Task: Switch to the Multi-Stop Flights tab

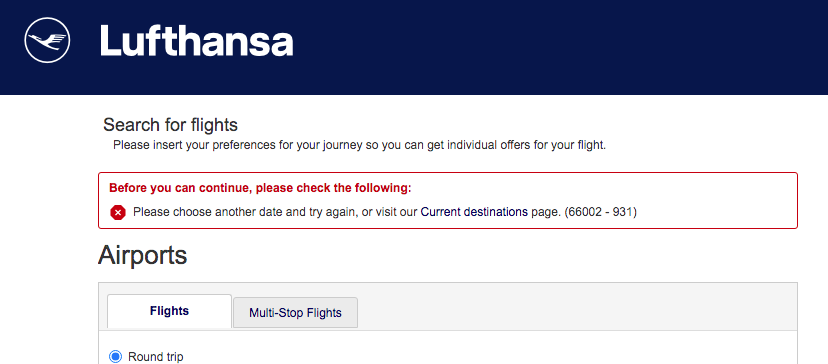Action: pos(295,313)
